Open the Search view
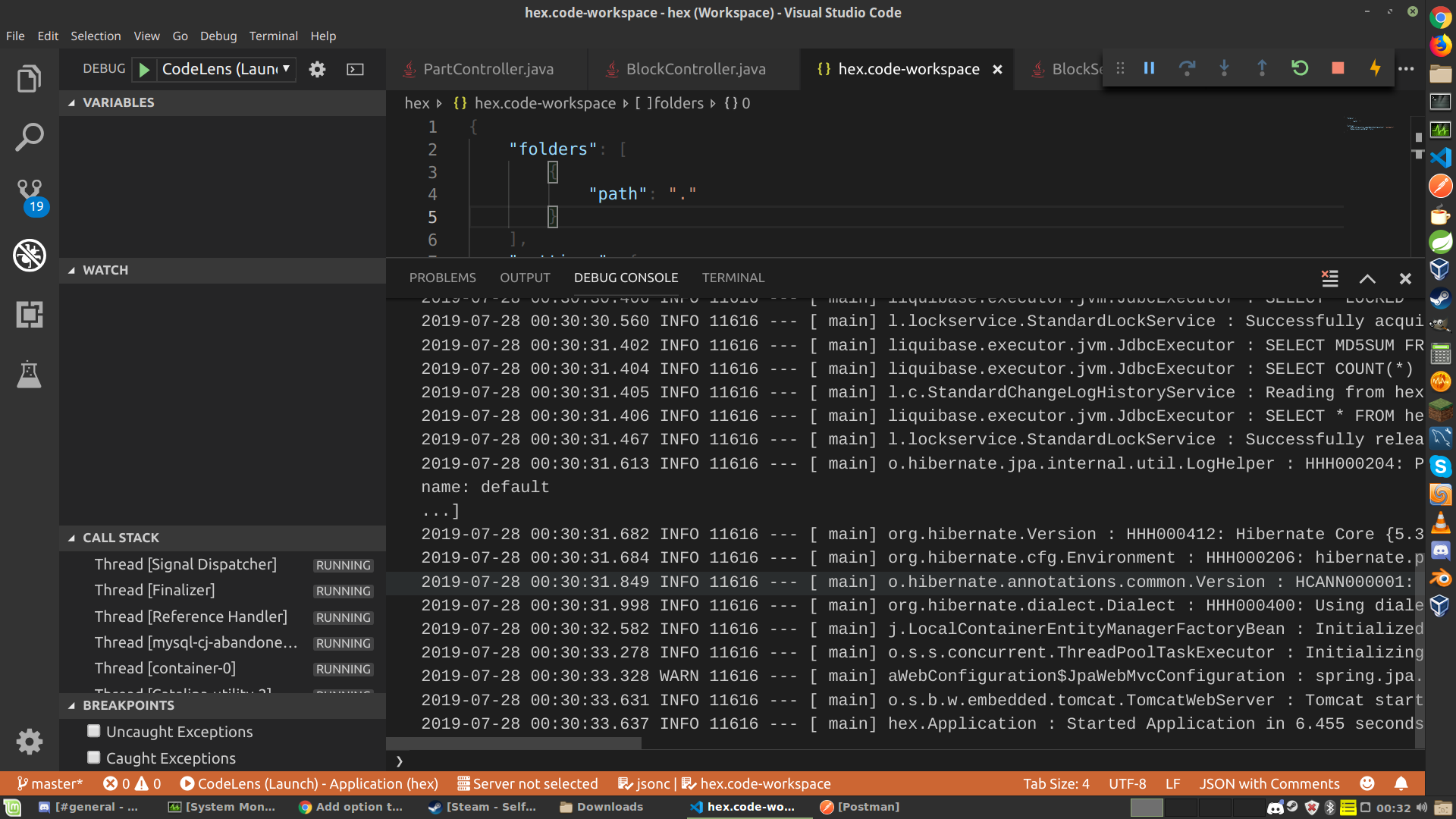Screen dimensions: 1456x819 point(29,137)
